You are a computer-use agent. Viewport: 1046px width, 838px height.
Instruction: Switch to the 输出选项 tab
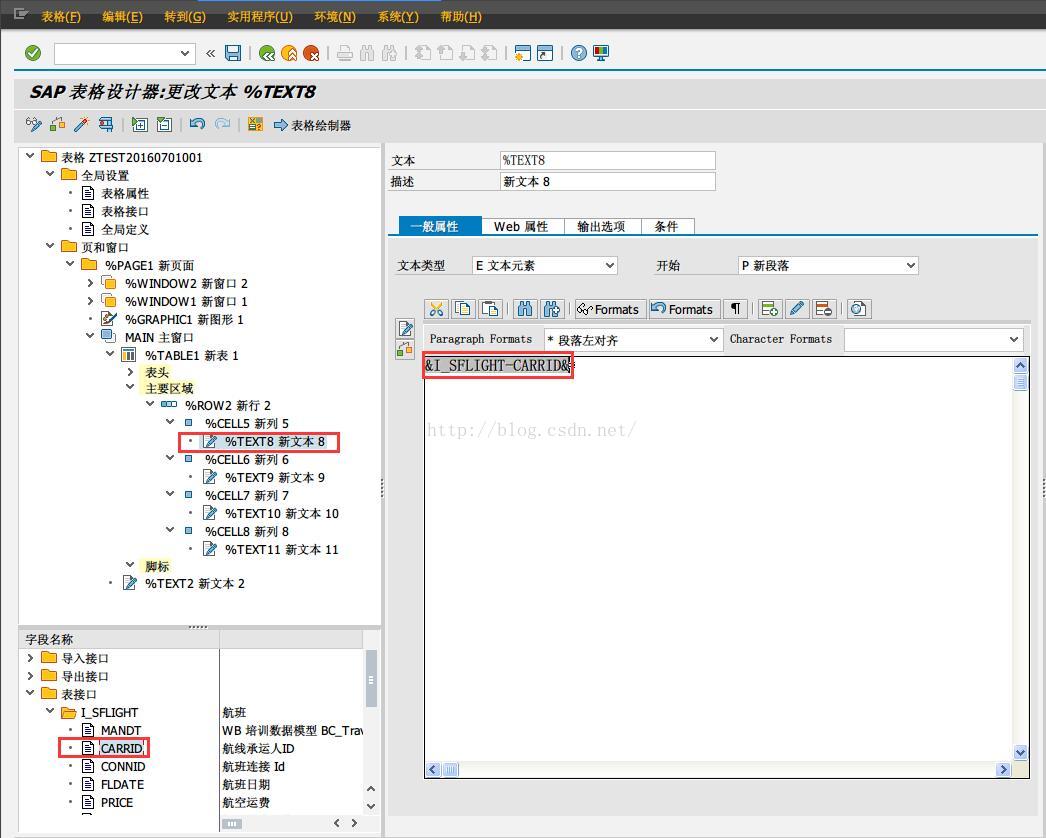(602, 226)
